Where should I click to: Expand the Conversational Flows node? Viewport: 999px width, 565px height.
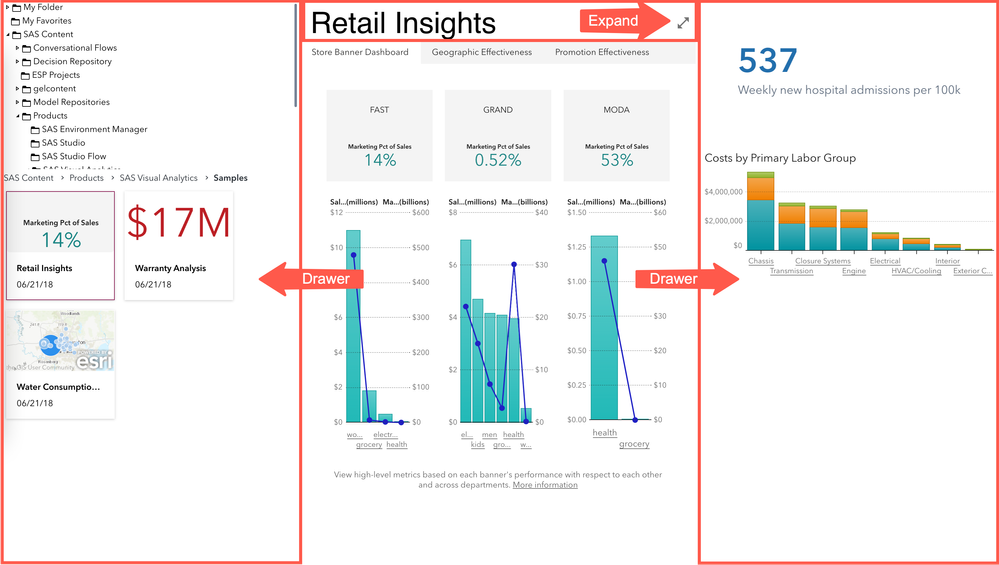click(x=17, y=48)
